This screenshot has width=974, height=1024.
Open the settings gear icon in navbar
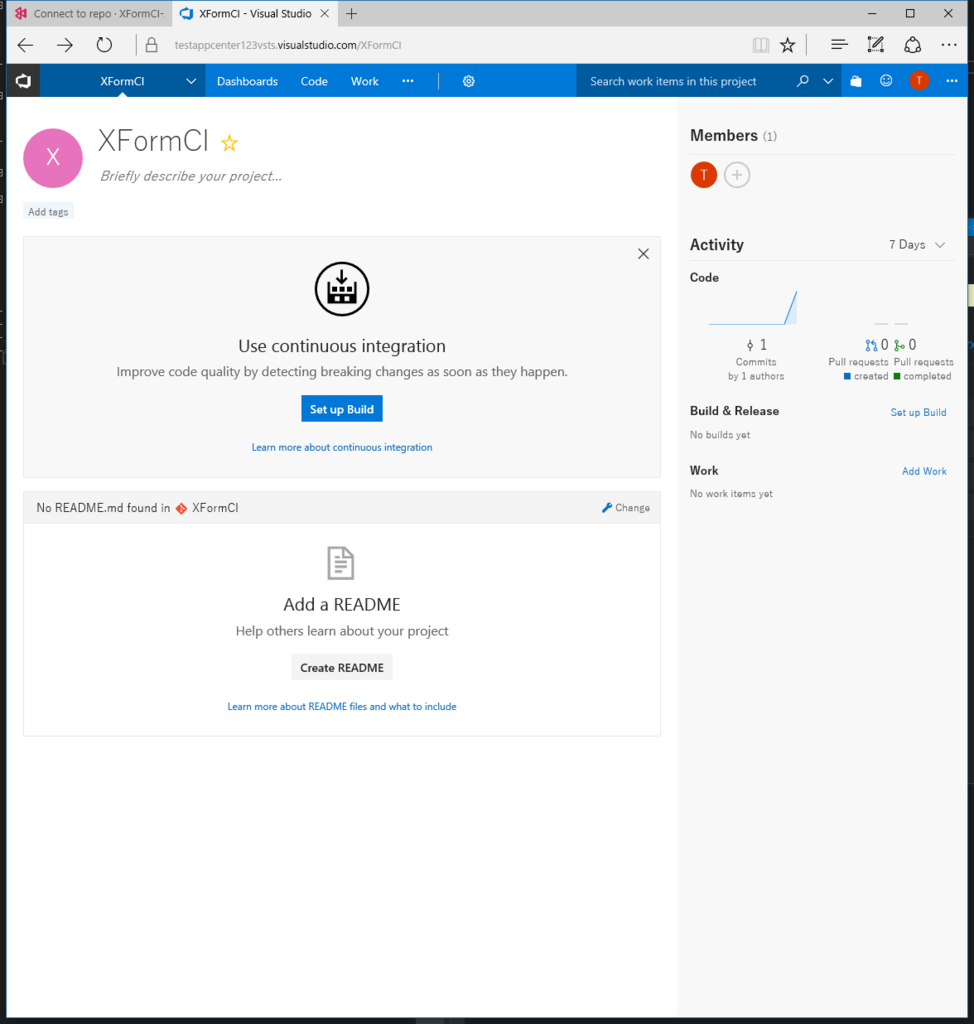468,82
